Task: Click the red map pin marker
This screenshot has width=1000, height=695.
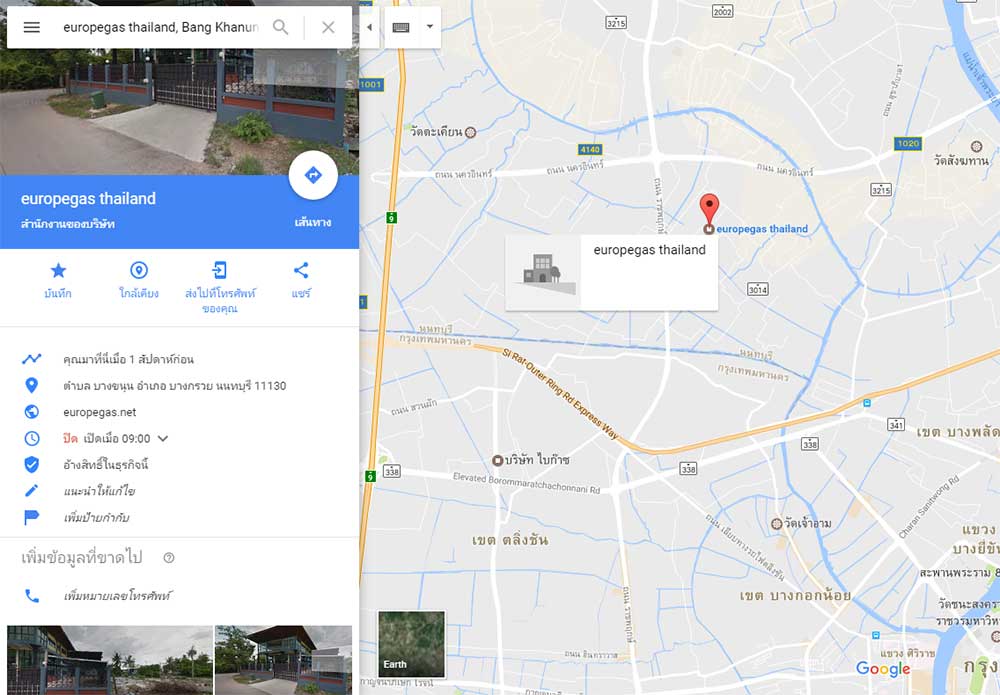Action: point(709,210)
